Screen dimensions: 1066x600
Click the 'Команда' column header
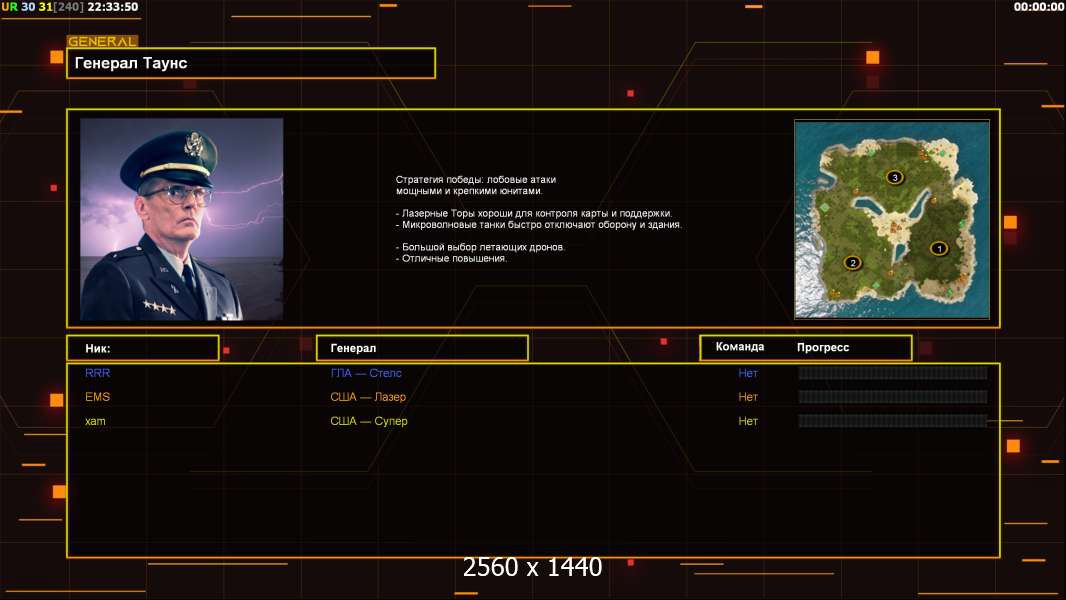point(740,347)
